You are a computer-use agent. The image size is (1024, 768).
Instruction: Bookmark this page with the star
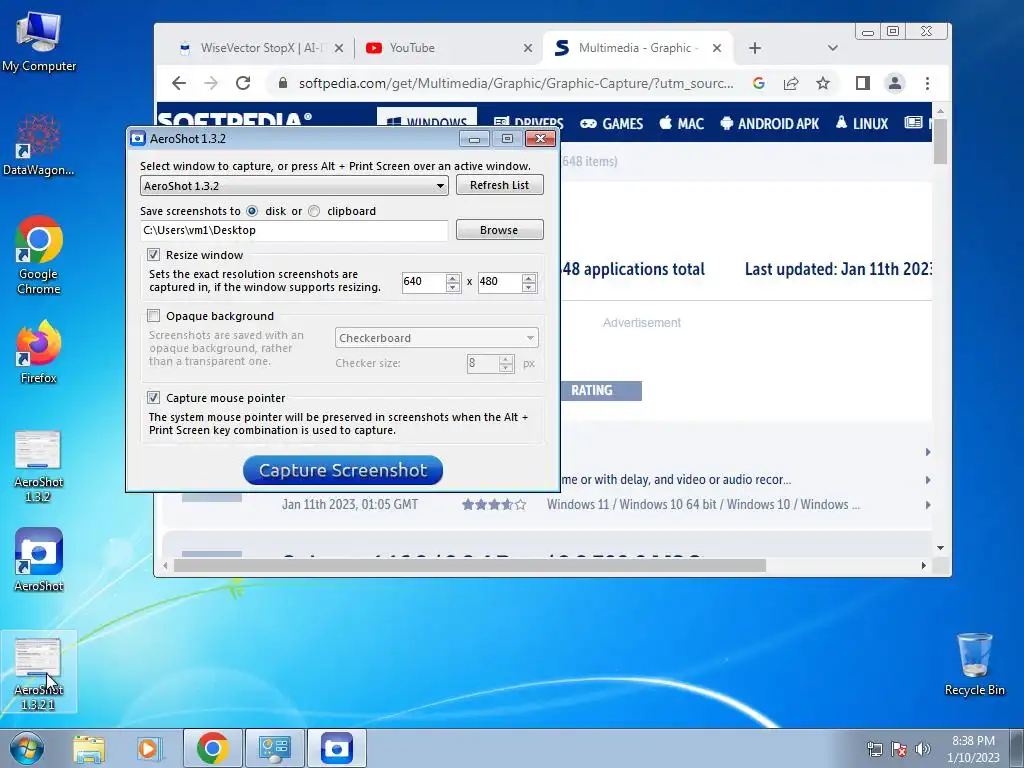(x=823, y=83)
